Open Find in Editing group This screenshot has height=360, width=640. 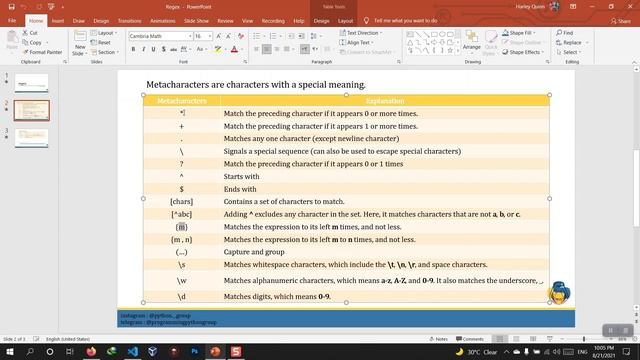tap(564, 33)
